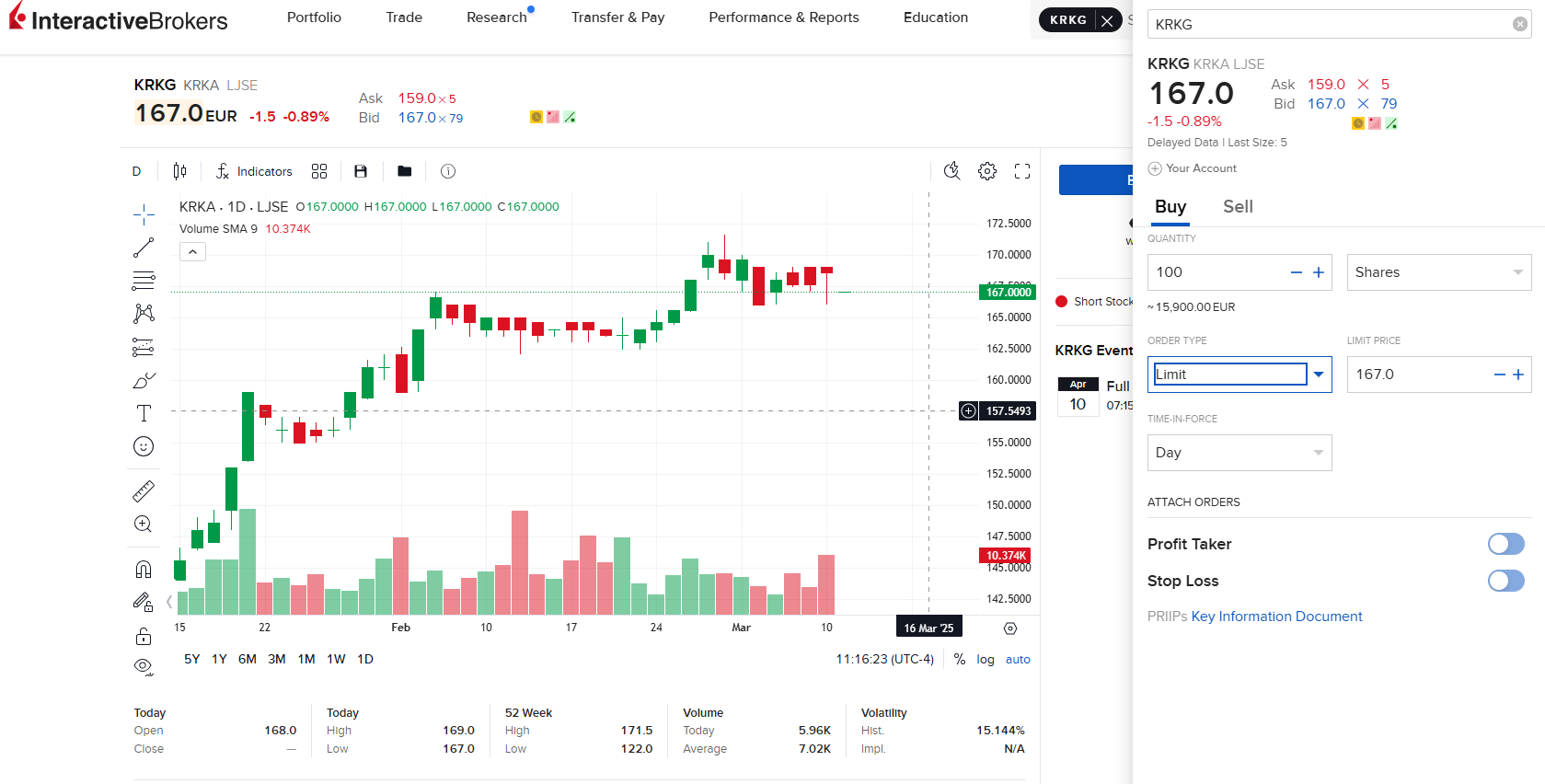Enable the Stop Loss toggle
This screenshot has width=1545, height=784.
(x=1506, y=581)
